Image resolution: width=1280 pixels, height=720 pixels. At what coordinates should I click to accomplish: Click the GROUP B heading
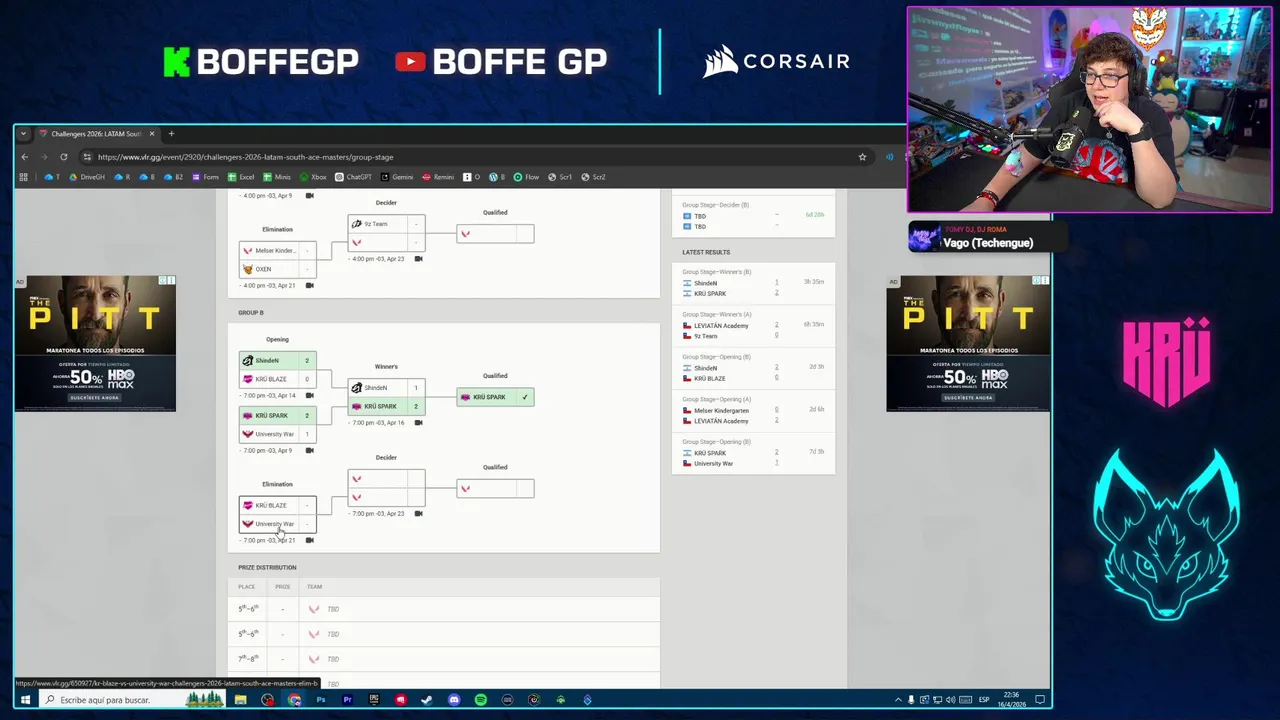(x=251, y=313)
